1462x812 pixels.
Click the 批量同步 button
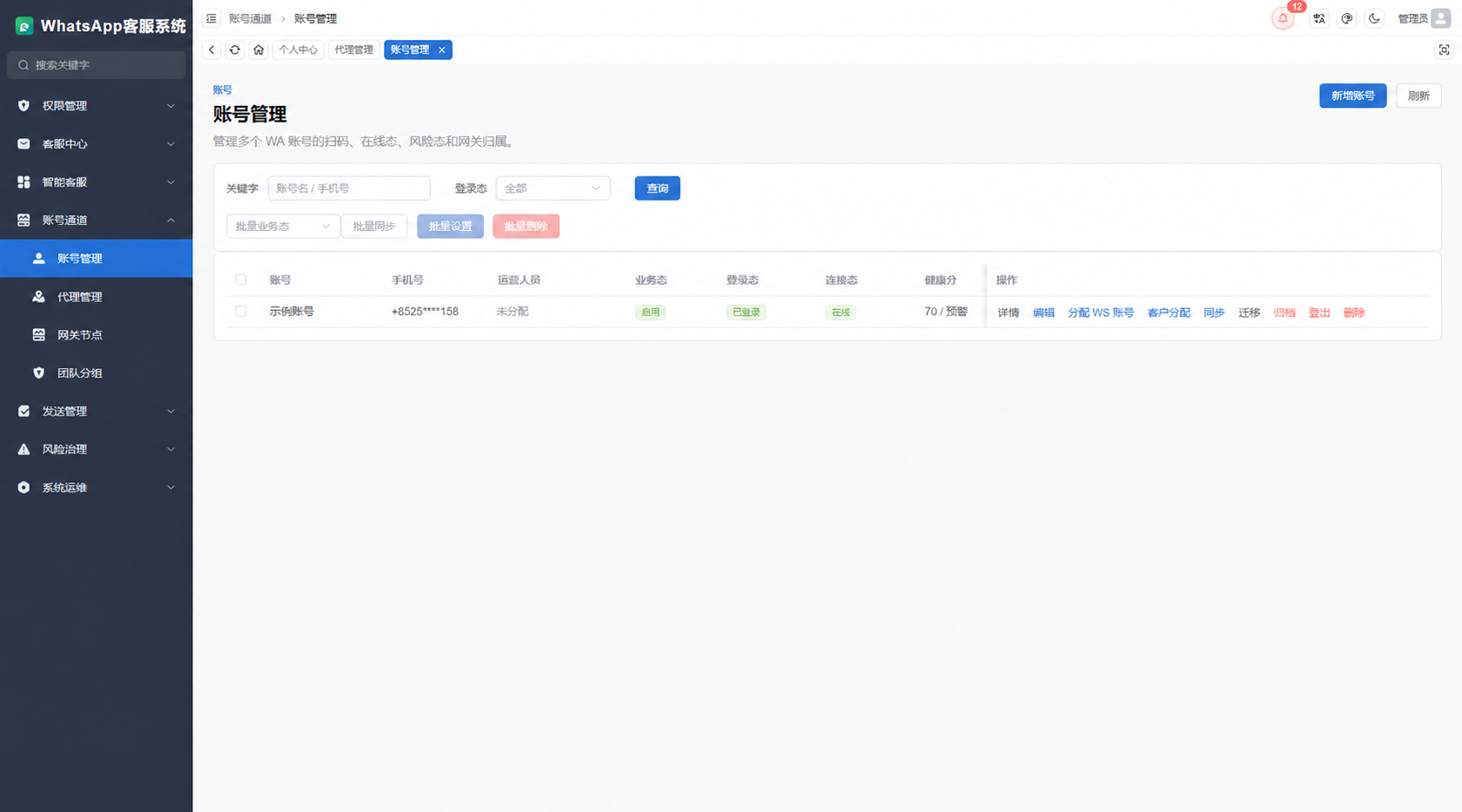(x=374, y=227)
